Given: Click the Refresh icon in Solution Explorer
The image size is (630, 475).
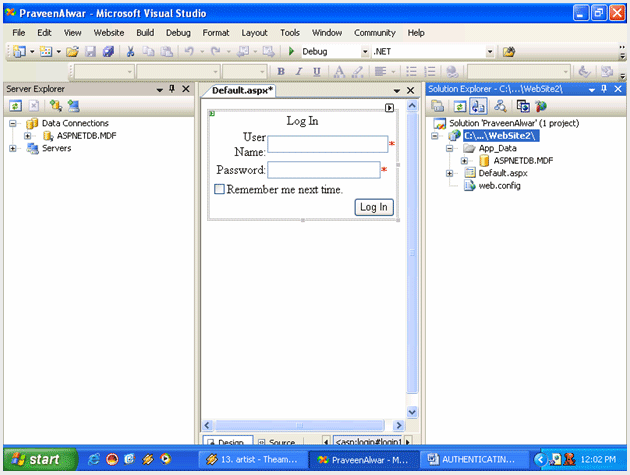Looking at the screenshot, I should pyautogui.click(x=460, y=106).
